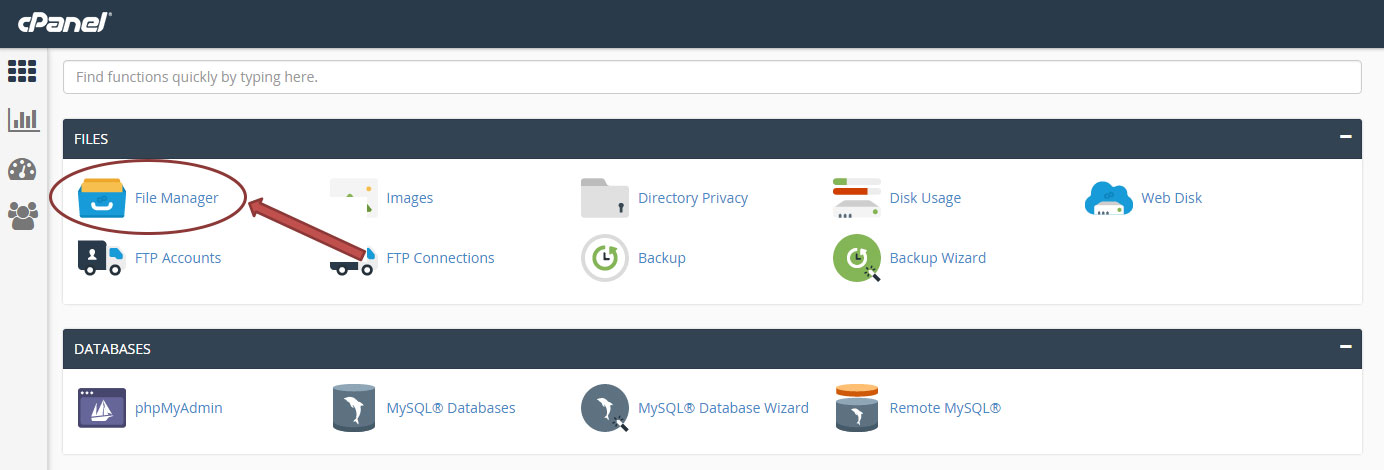Open Dashboard gauge in sidebar
This screenshot has width=1384, height=470.
point(22,169)
